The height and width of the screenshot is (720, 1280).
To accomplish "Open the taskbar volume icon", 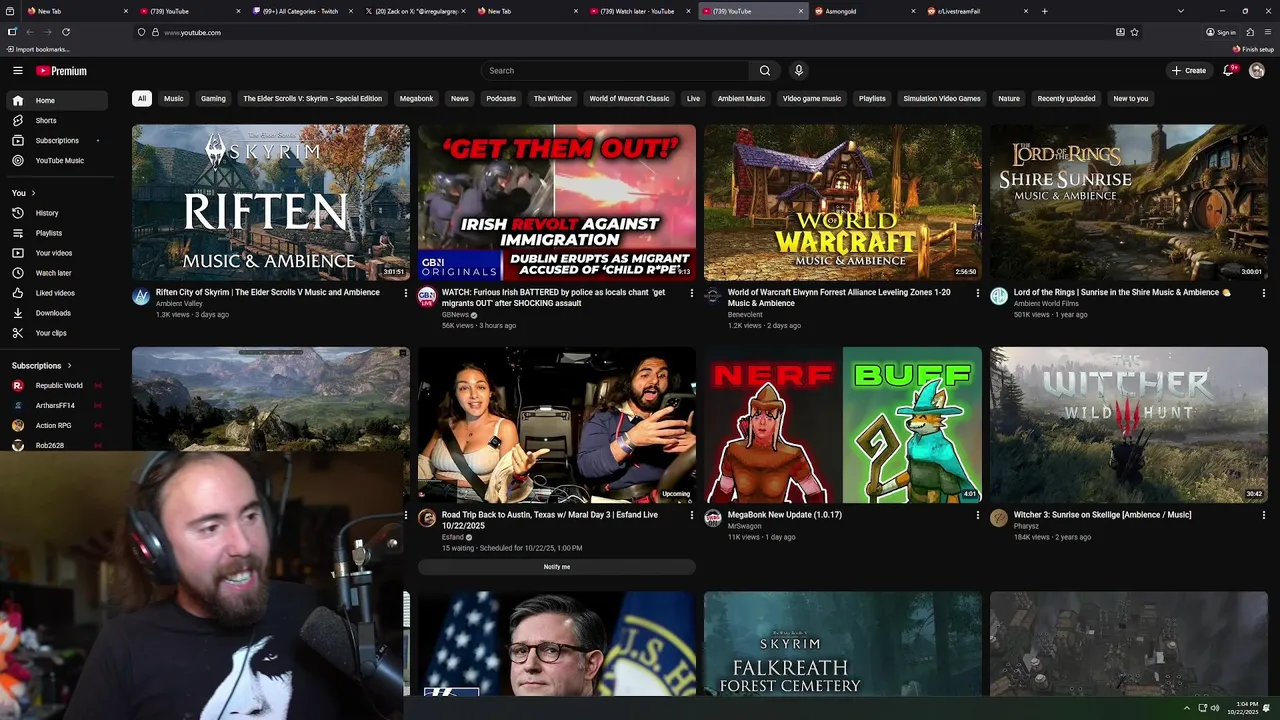I will 1215,708.
